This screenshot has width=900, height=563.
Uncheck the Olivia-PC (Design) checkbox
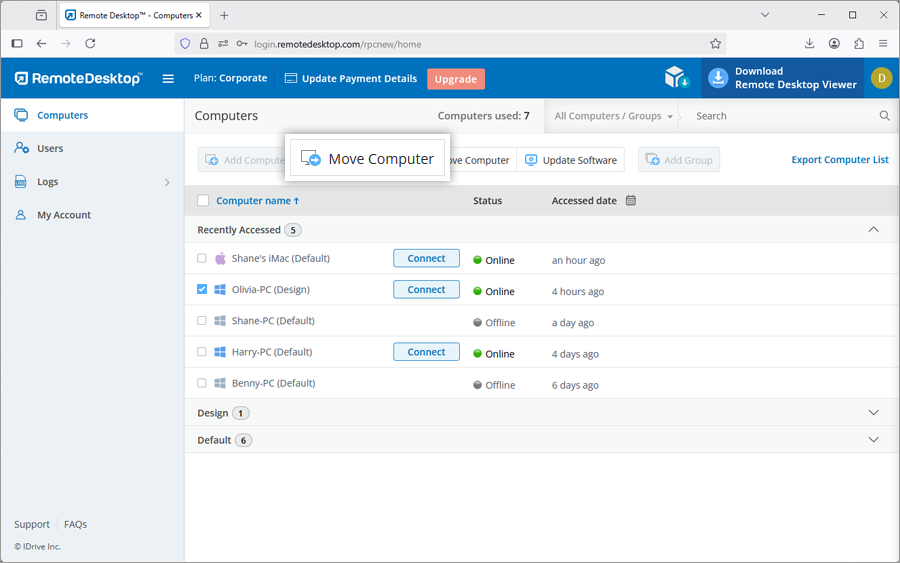[x=202, y=290]
